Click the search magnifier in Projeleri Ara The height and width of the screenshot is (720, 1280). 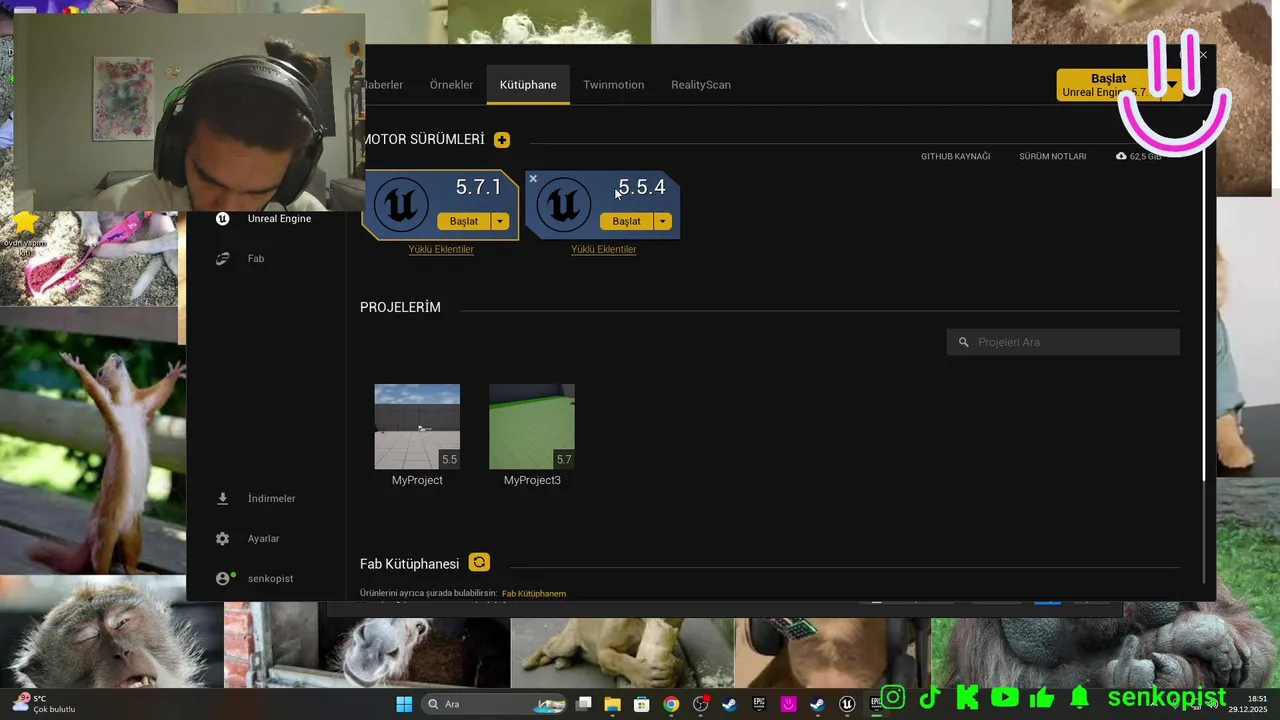point(964,342)
